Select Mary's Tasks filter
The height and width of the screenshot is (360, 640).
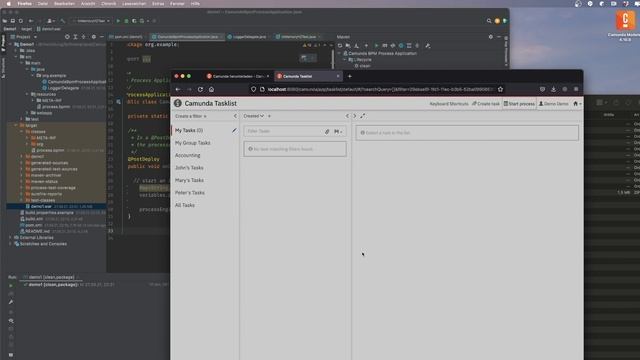tap(189, 180)
